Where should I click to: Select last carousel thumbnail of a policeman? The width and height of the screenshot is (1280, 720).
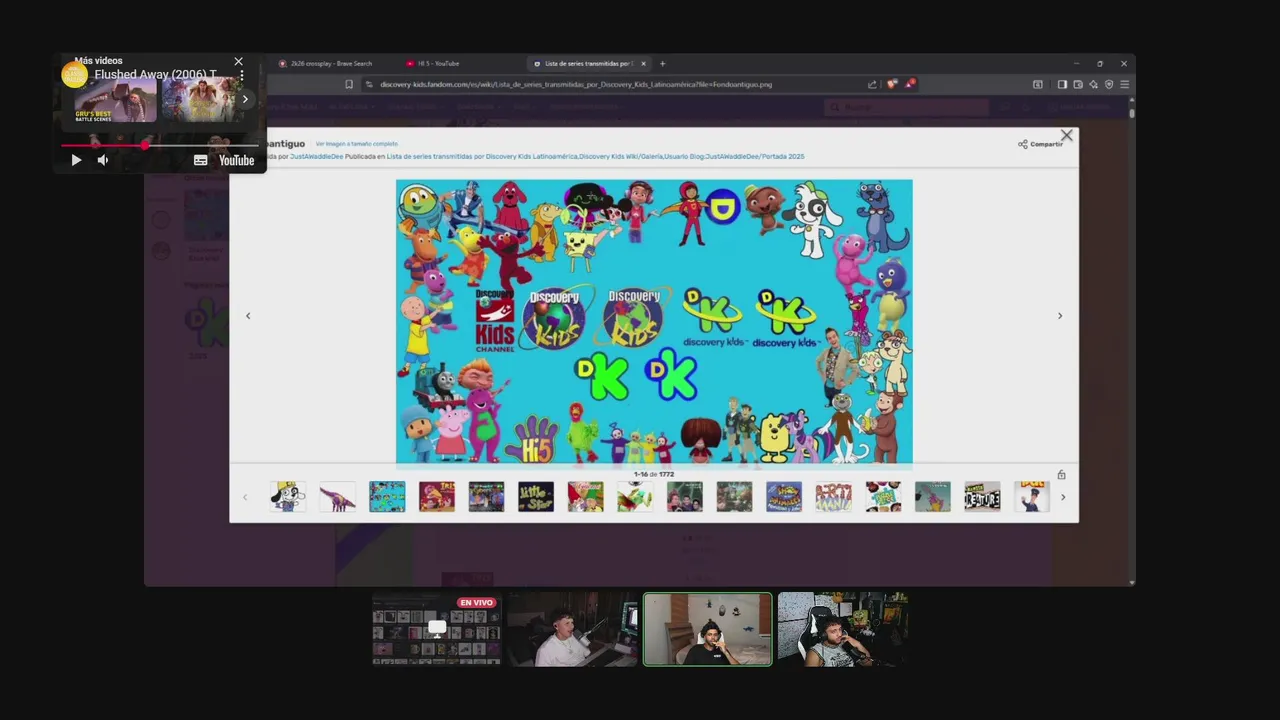click(1031, 496)
